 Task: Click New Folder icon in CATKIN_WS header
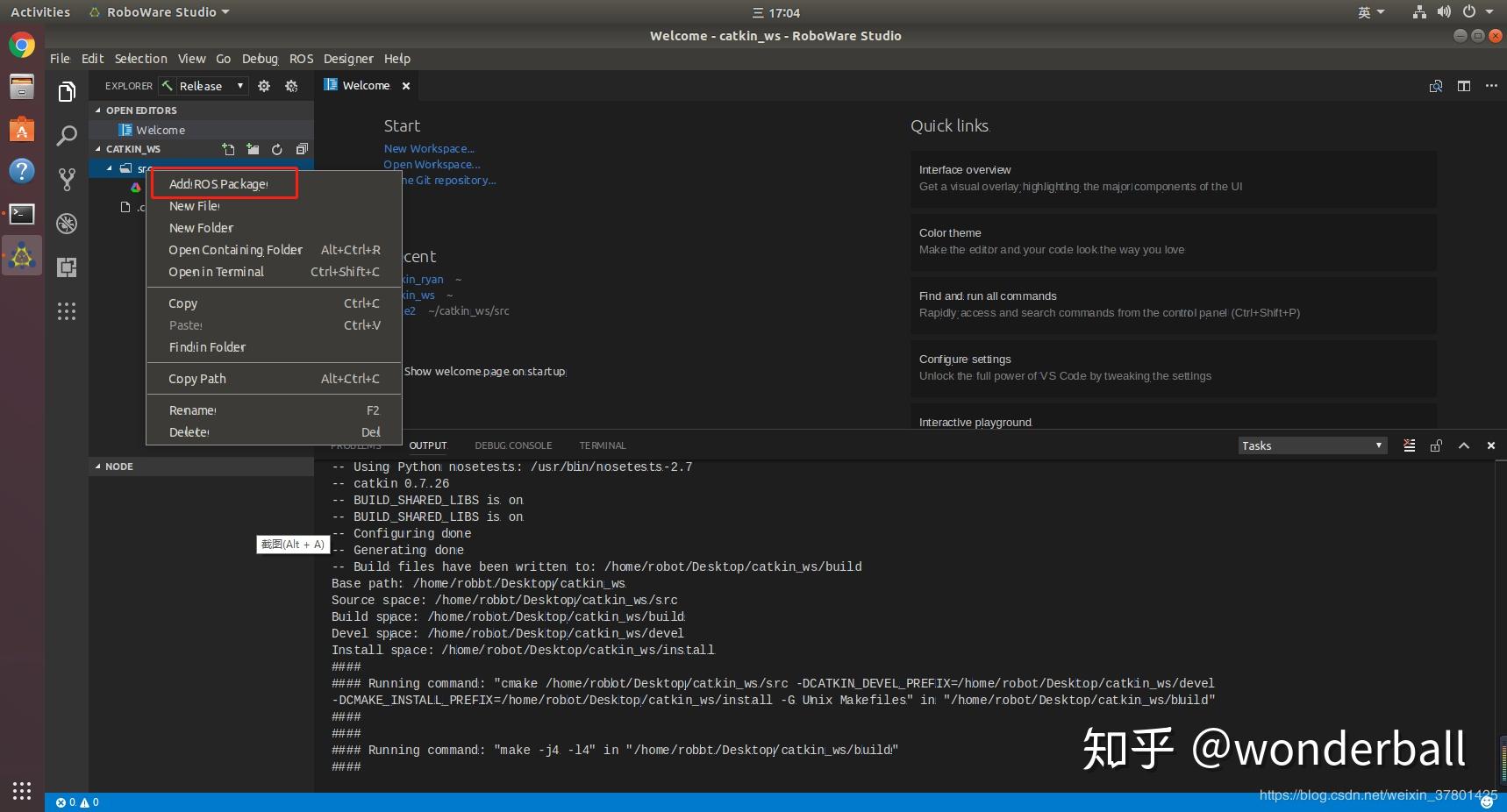pos(253,149)
